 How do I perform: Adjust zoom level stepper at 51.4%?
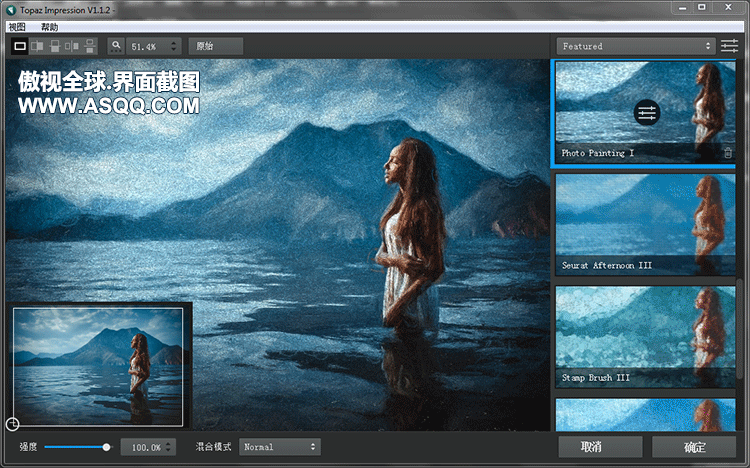[x=173, y=46]
